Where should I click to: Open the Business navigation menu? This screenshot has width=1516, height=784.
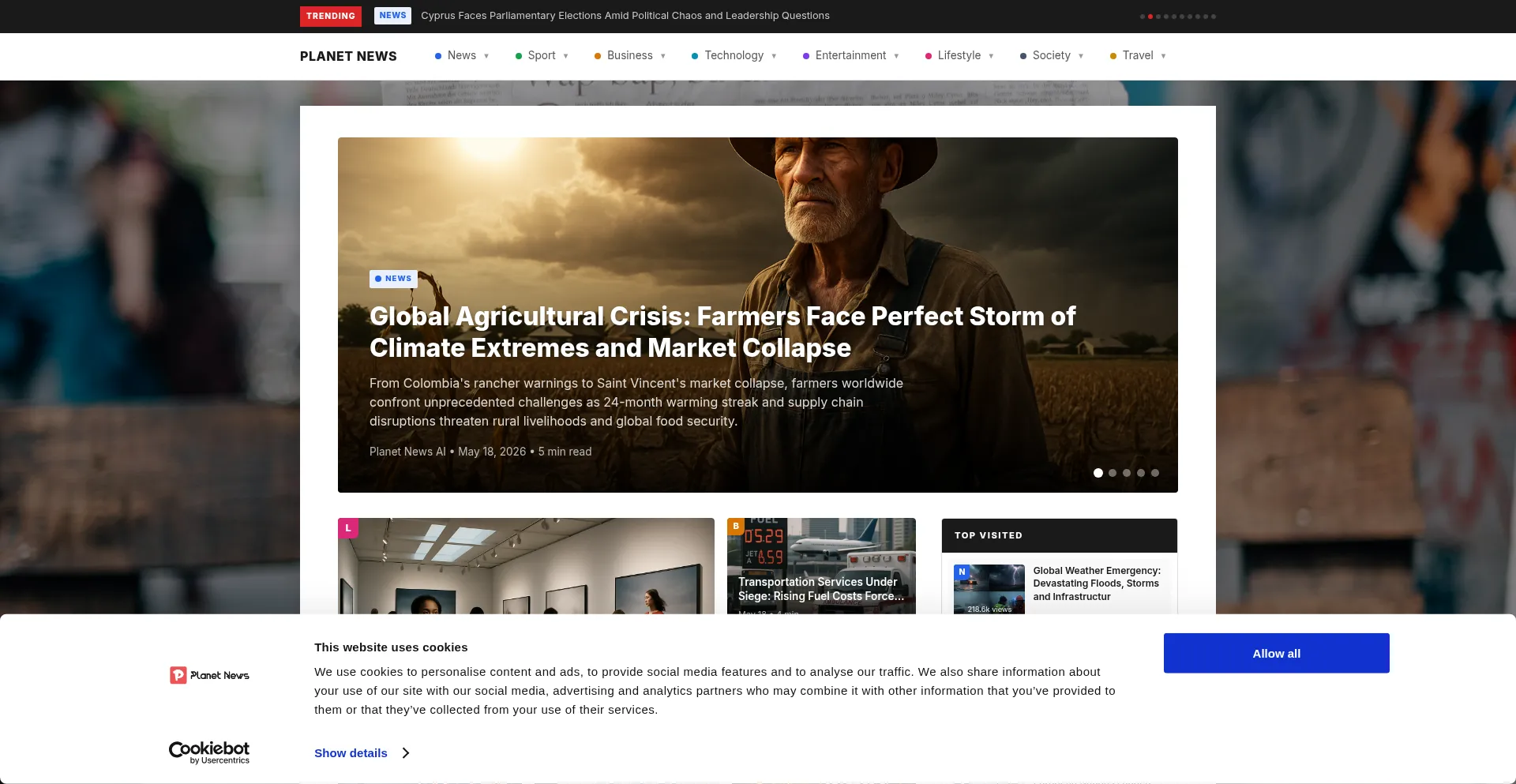click(x=630, y=56)
